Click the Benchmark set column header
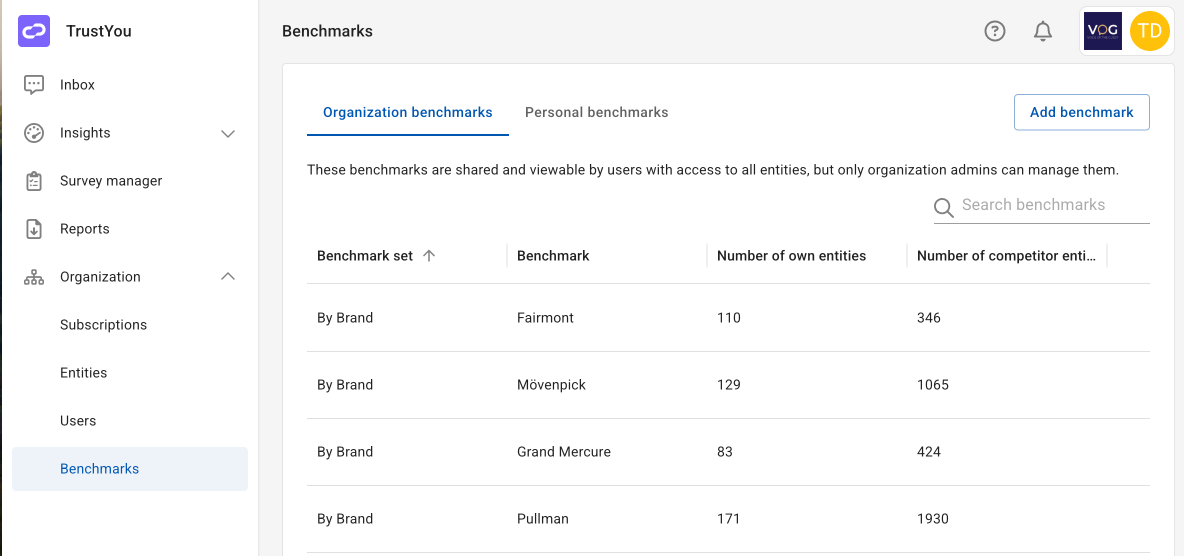The width and height of the screenshot is (1184, 556). 365,255
